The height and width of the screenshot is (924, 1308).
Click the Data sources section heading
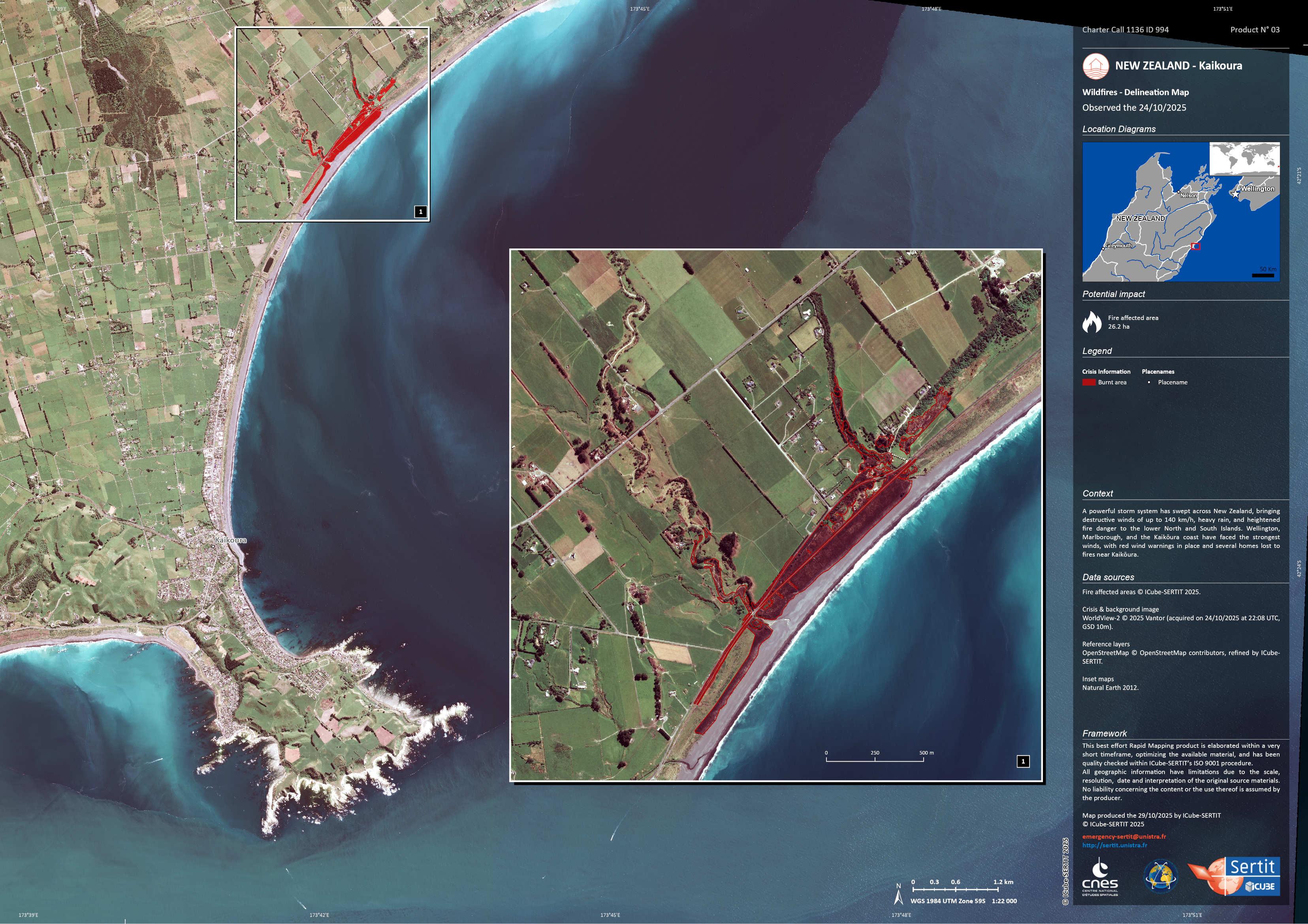[x=1108, y=577]
